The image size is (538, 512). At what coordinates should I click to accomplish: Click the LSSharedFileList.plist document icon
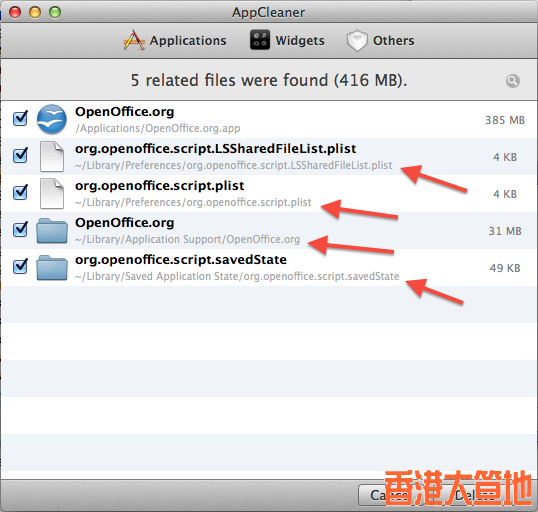(x=51, y=156)
